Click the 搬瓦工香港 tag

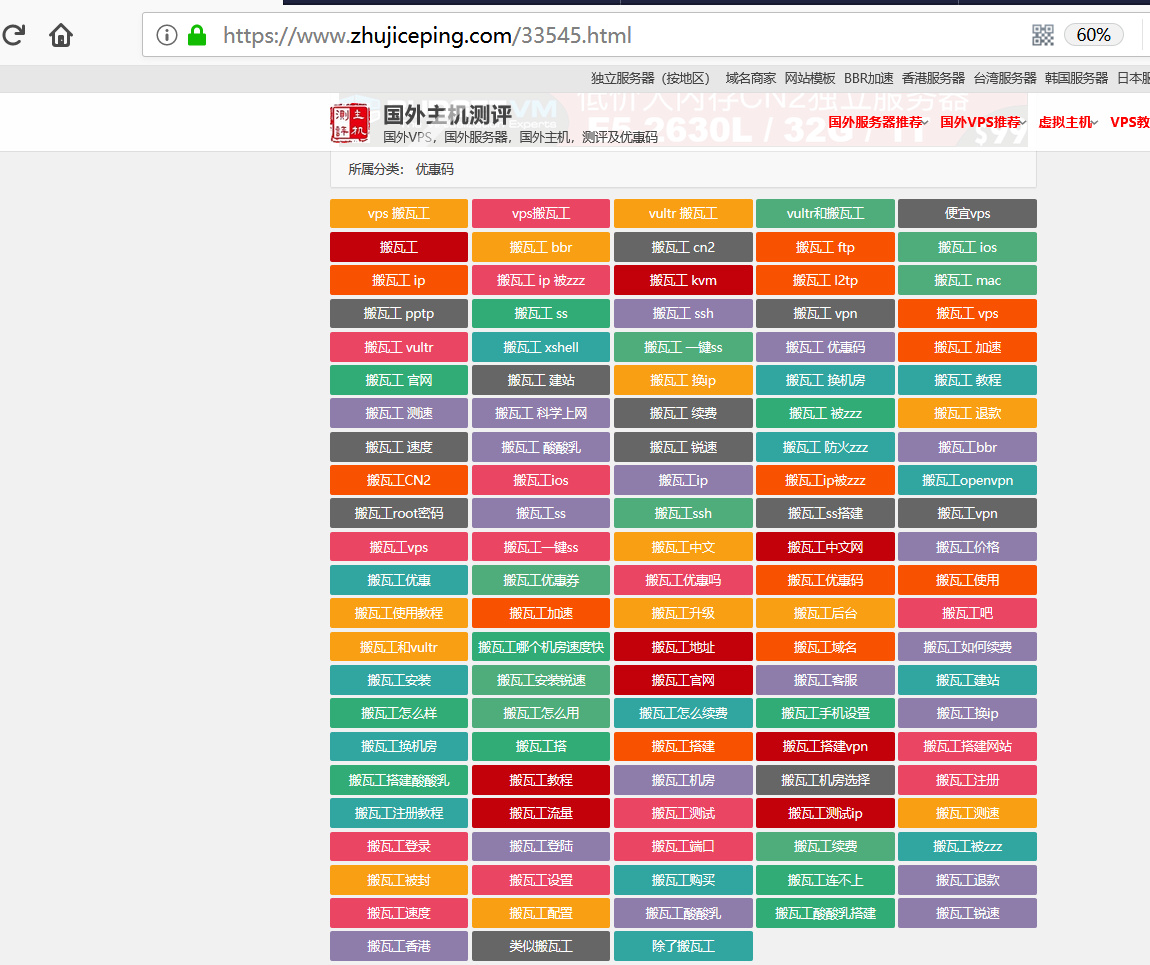click(398, 945)
